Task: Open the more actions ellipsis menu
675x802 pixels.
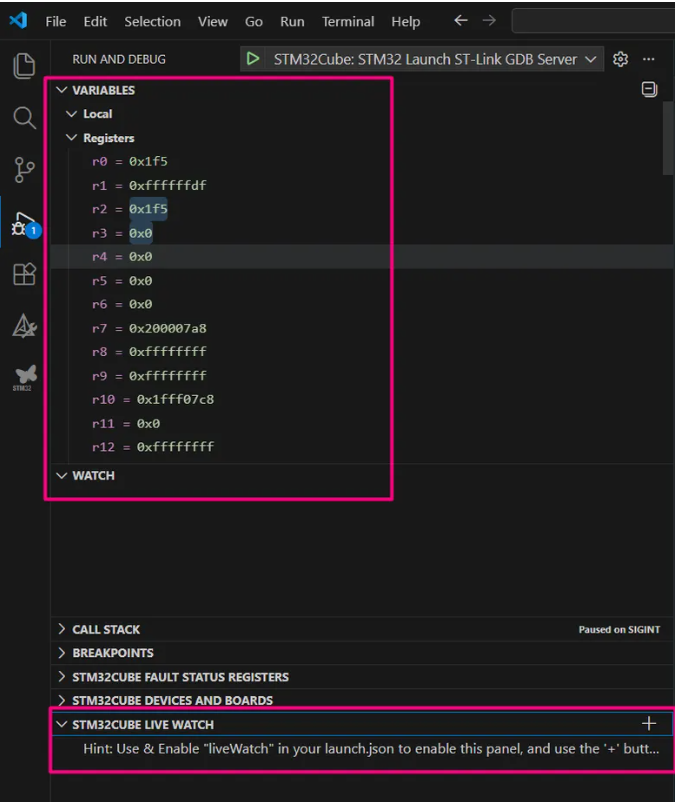Action: pos(648,59)
